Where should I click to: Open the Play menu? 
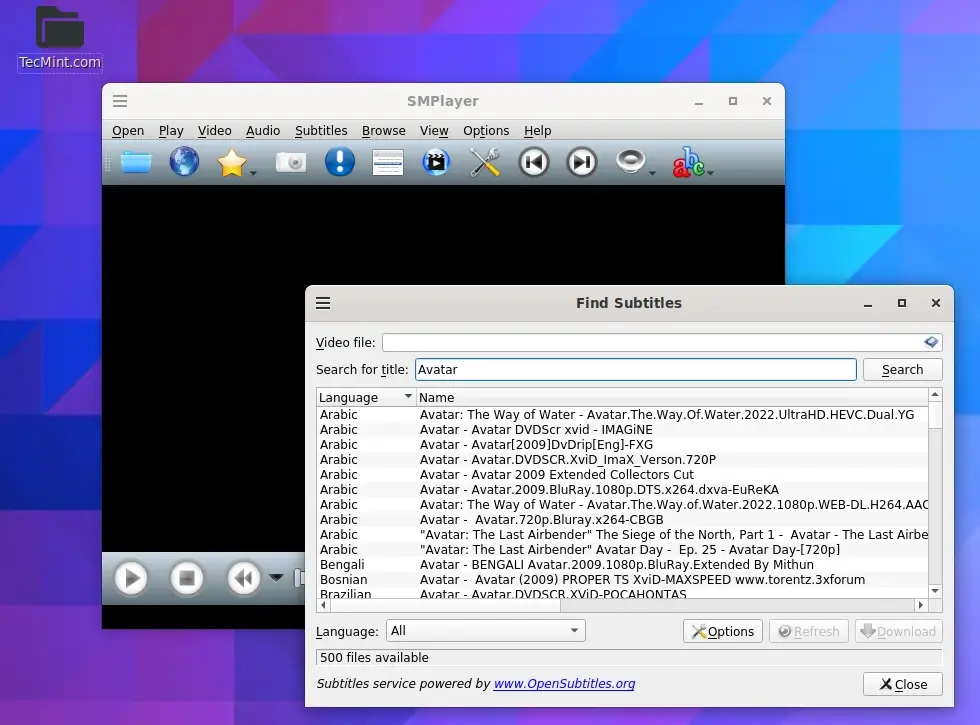tap(171, 131)
